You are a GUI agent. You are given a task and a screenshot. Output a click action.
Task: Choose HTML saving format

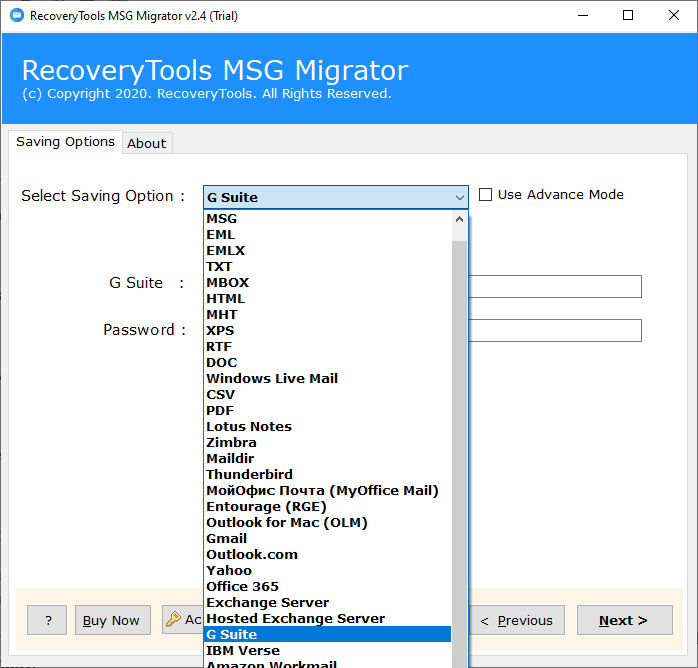(328, 299)
